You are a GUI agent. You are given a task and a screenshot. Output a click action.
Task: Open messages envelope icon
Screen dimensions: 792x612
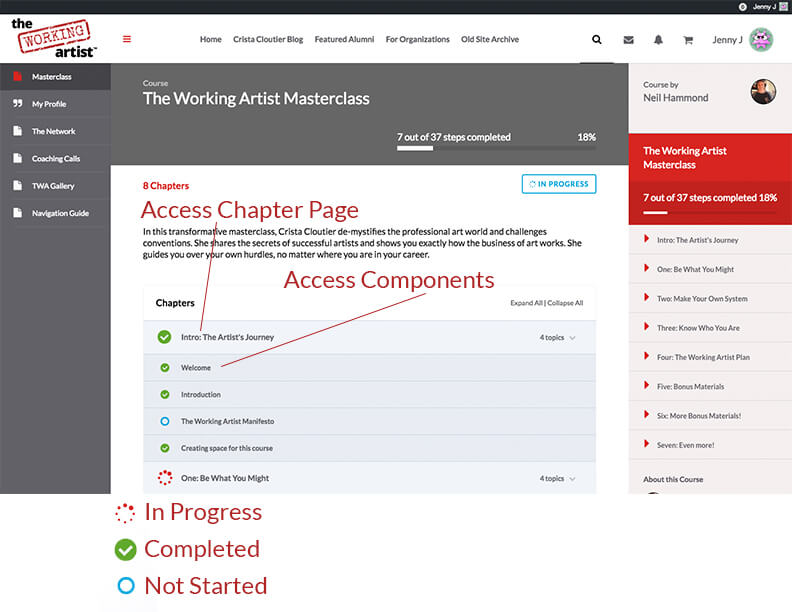tap(628, 40)
